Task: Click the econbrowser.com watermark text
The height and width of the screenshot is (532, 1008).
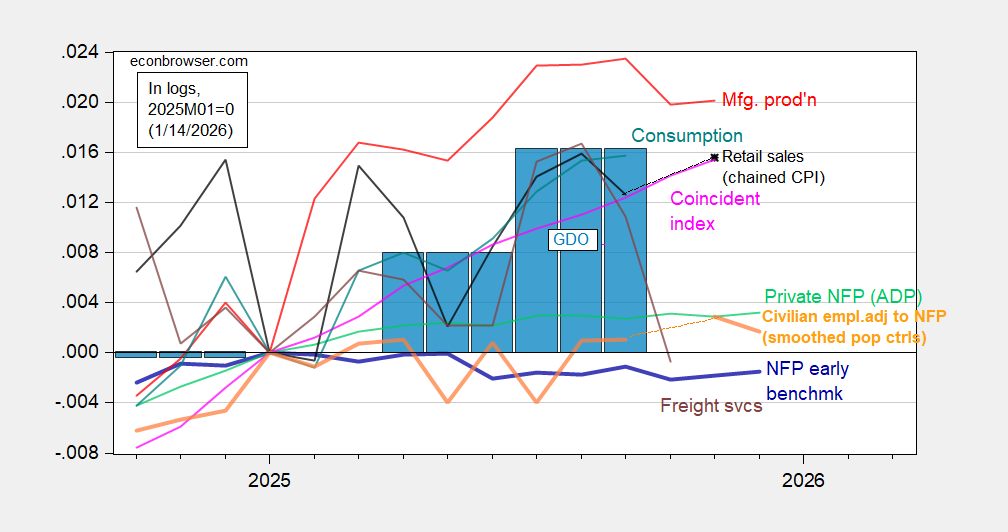Action: point(189,61)
